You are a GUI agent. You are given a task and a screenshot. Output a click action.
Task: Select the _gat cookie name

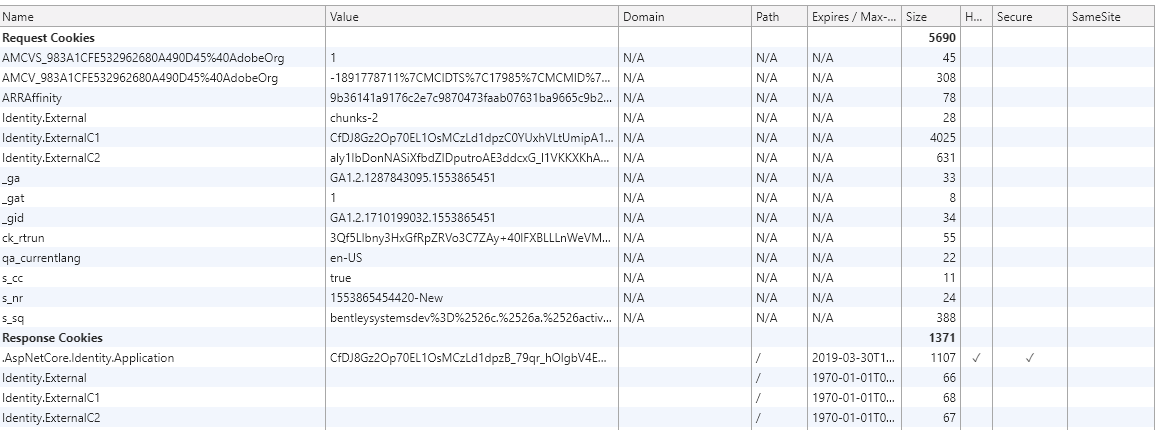coord(13,197)
